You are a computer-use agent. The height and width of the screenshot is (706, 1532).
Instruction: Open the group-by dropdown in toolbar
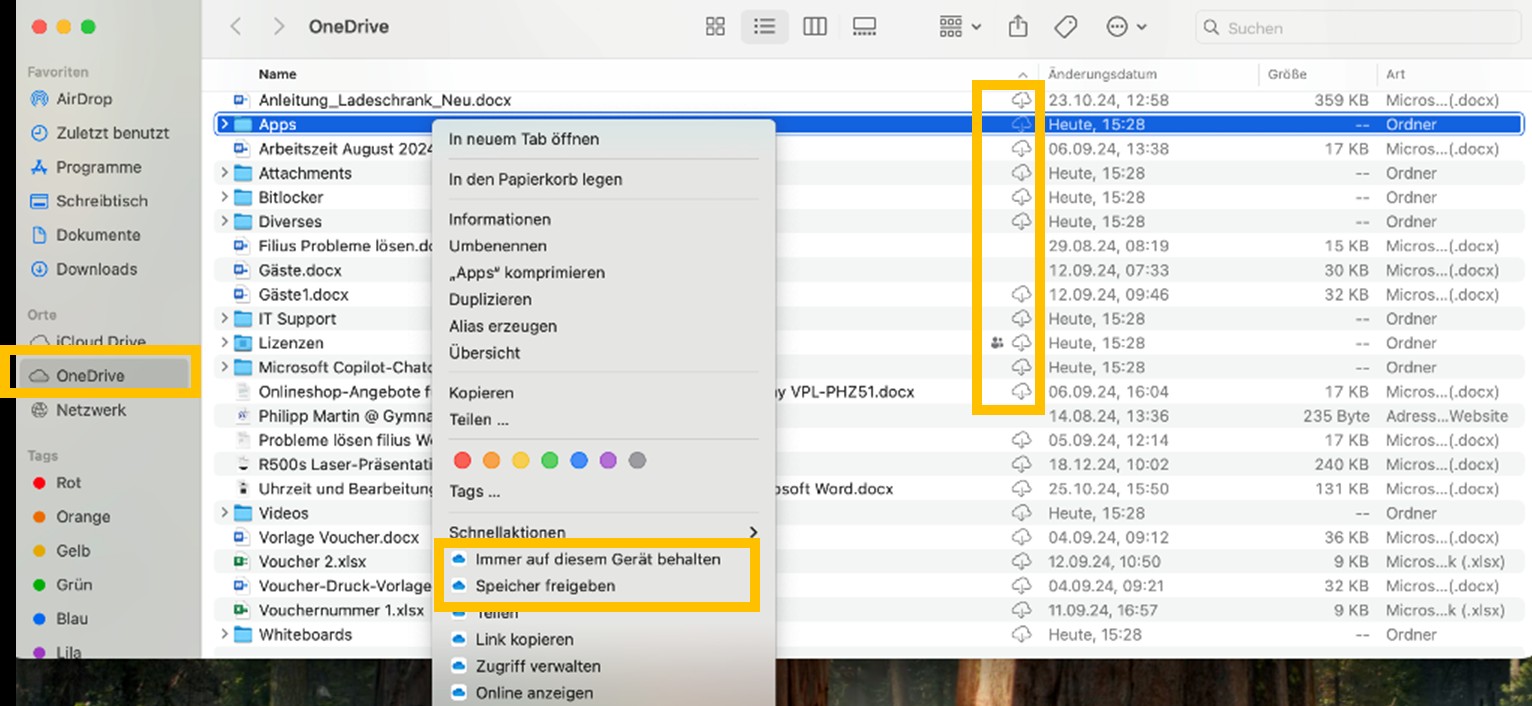pos(960,28)
